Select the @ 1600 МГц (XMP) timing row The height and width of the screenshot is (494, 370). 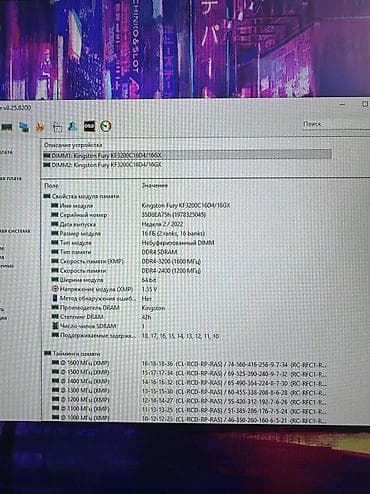click(189, 363)
